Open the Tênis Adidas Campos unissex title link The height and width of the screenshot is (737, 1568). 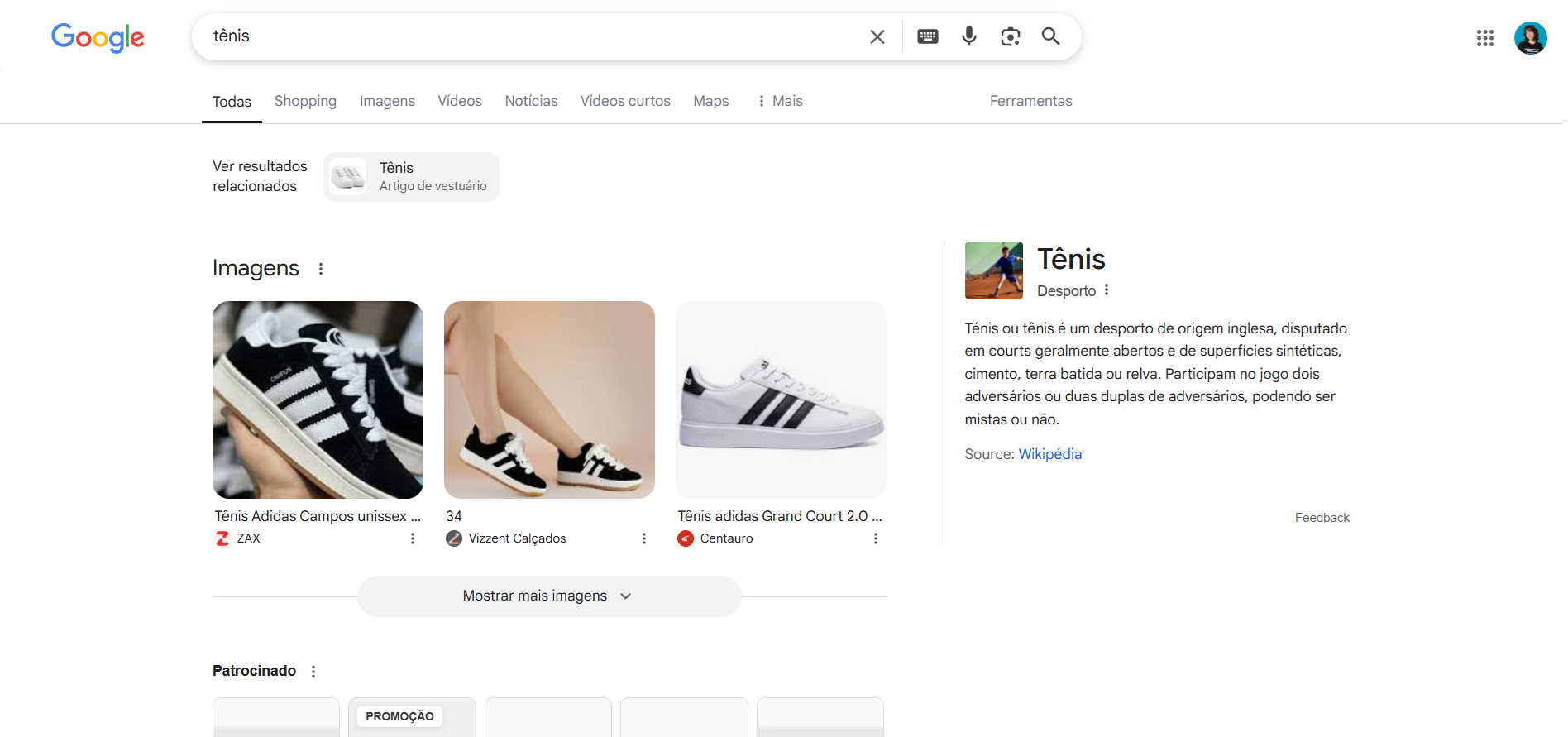click(318, 516)
